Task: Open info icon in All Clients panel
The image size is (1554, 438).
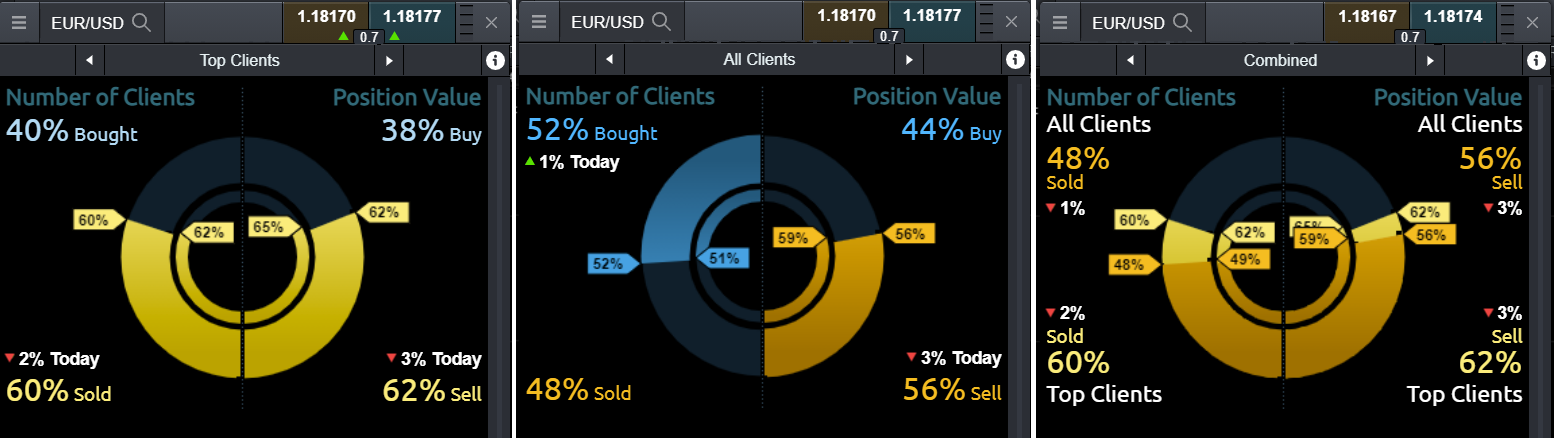Action: click(1015, 60)
